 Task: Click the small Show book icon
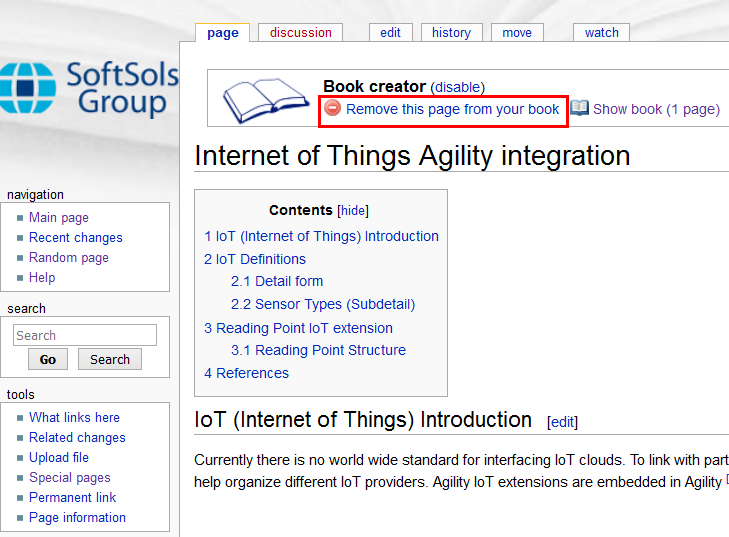579,109
